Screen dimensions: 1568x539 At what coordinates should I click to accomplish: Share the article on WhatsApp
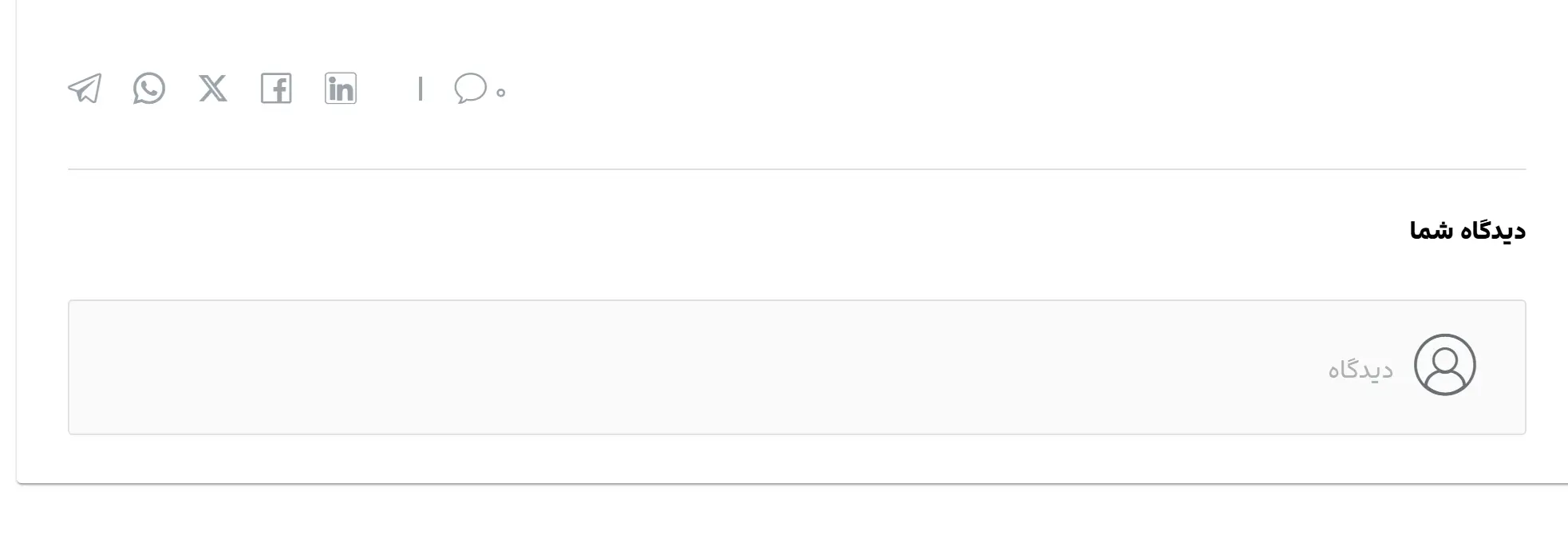pyautogui.click(x=149, y=89)
